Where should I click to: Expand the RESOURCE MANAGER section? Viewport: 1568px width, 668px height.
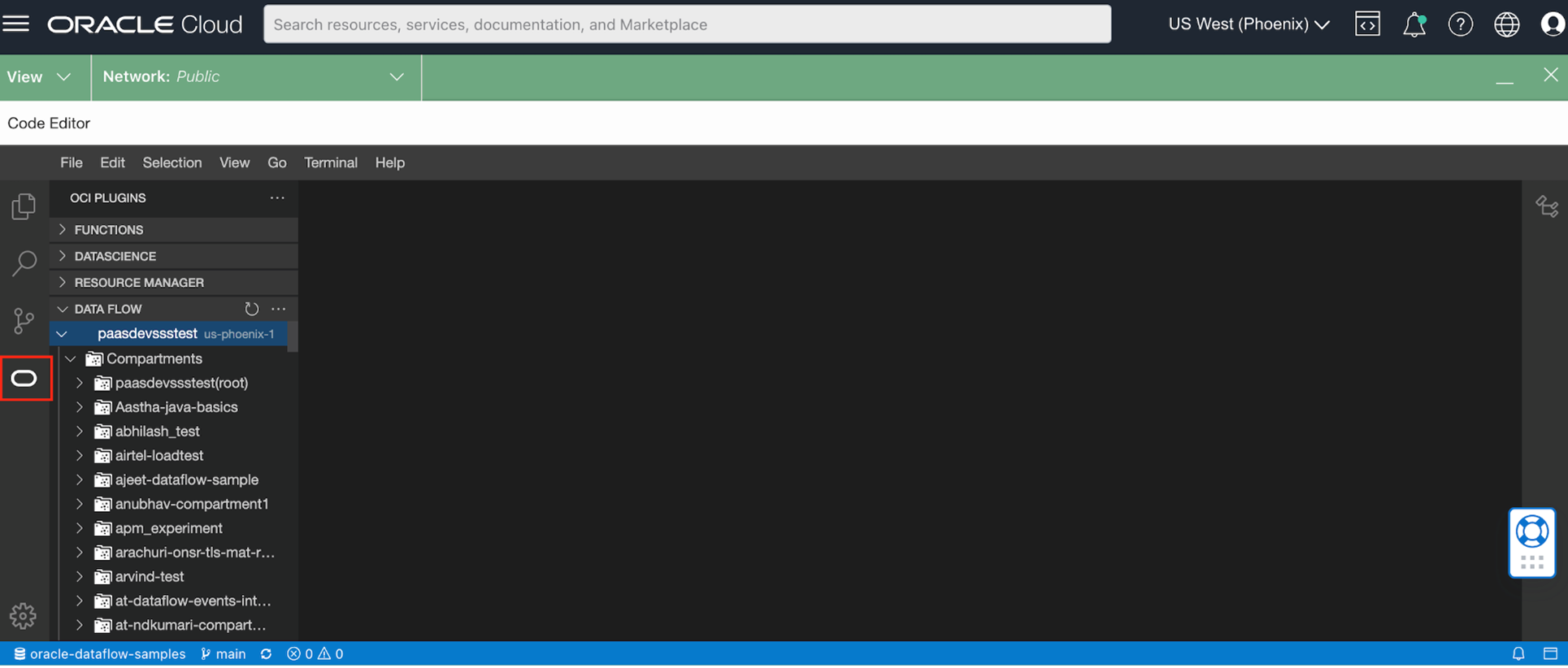tap(174, 283)
